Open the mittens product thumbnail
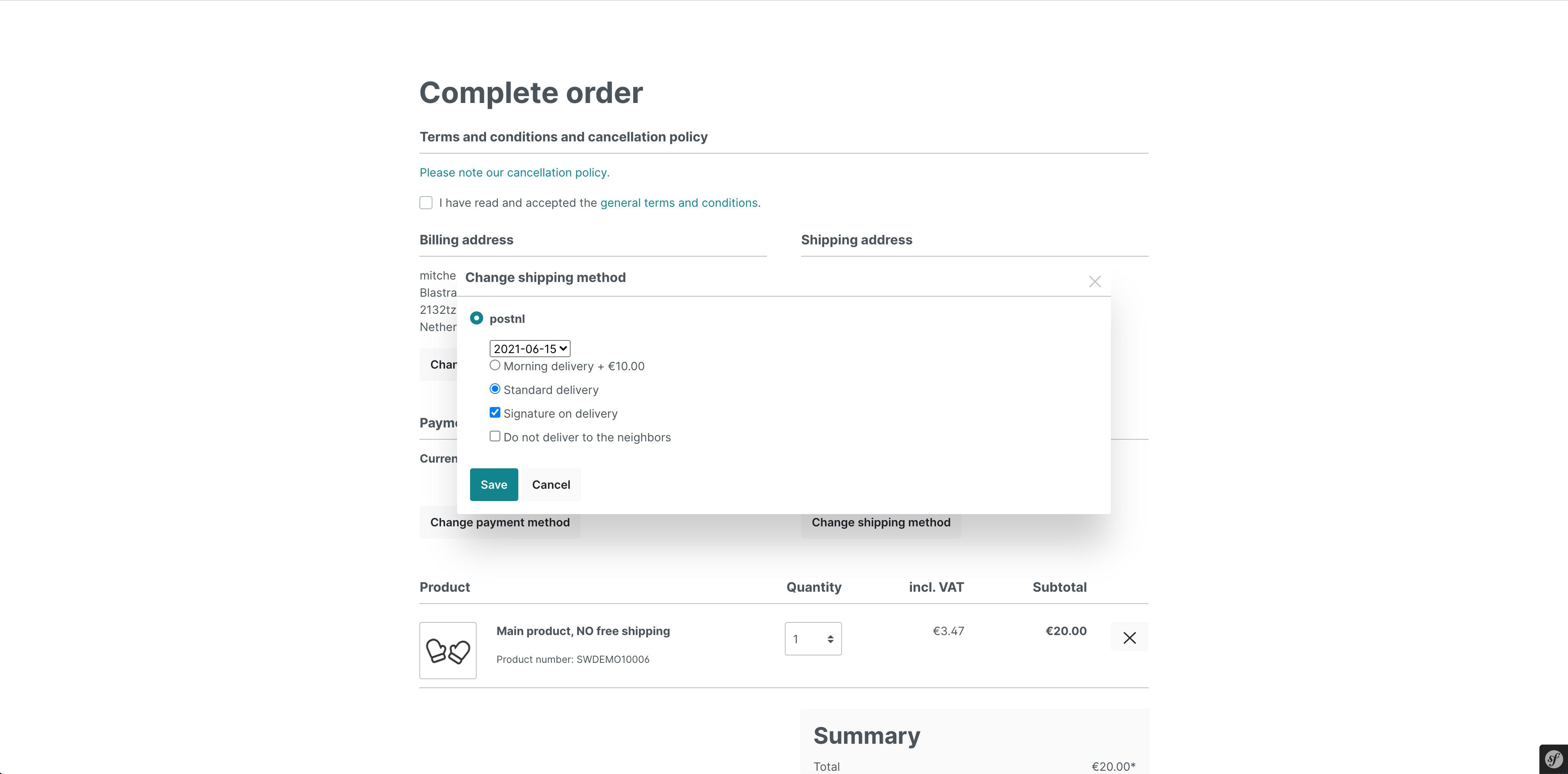 (x=448, y=651)
